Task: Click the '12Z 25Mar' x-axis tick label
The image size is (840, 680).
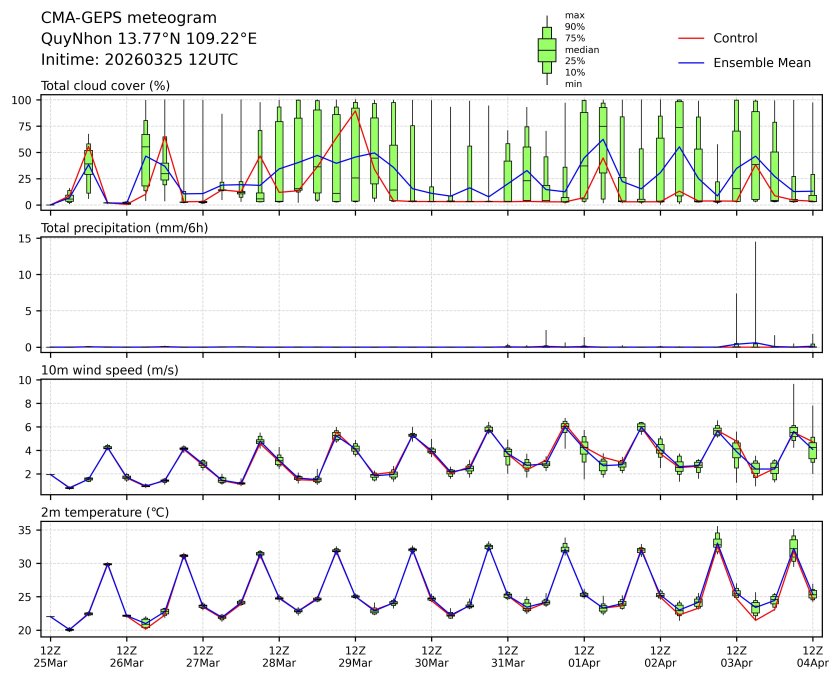Action: [x=50, y=656]
